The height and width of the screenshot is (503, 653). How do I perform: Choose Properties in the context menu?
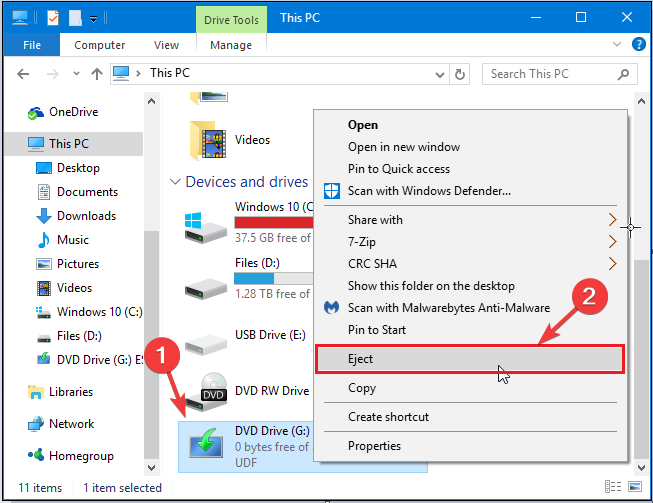[470, 446]
